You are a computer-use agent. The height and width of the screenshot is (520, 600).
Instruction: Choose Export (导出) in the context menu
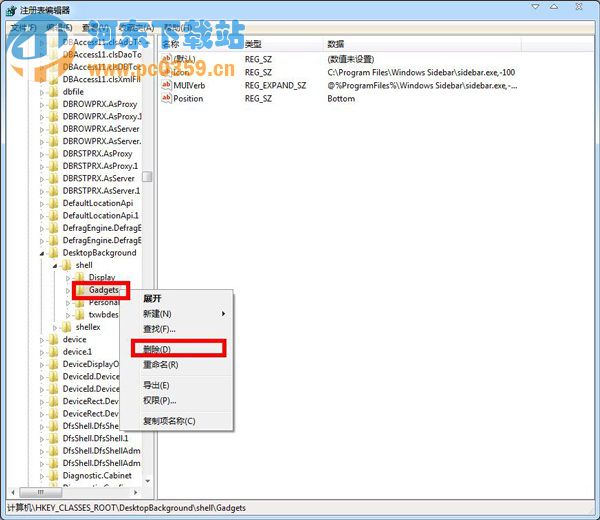click(x=156, y=385)
